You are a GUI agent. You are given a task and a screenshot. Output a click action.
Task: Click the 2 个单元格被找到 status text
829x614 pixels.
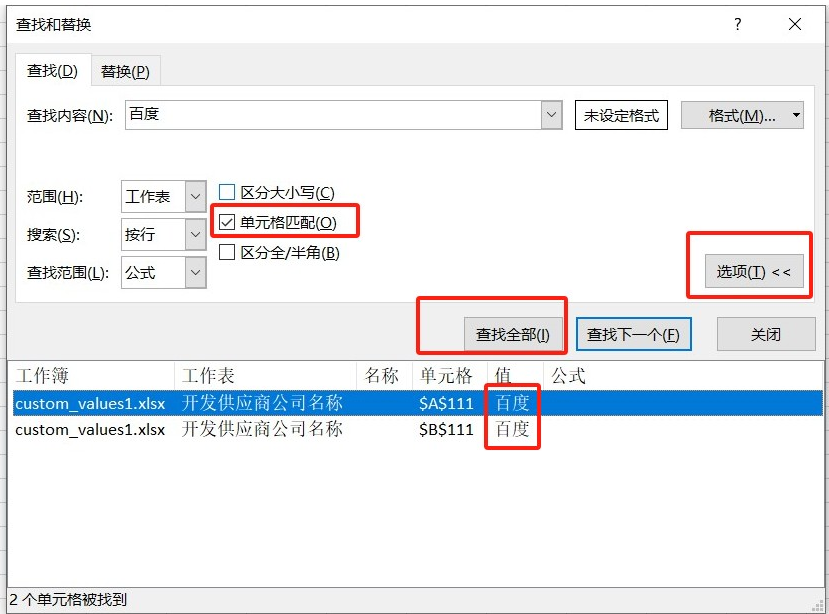[68, 600]
